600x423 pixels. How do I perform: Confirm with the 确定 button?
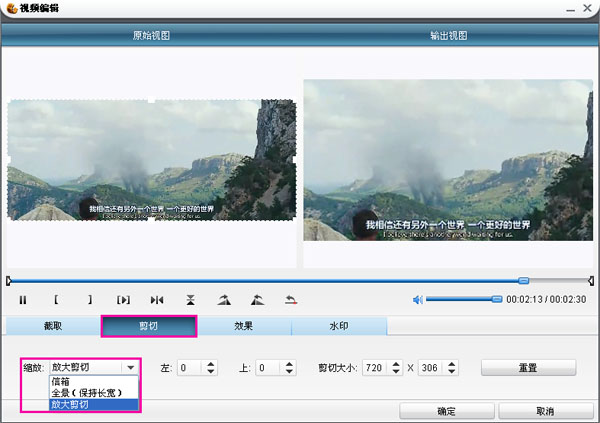pyautogui.click(x=447, y=412)
